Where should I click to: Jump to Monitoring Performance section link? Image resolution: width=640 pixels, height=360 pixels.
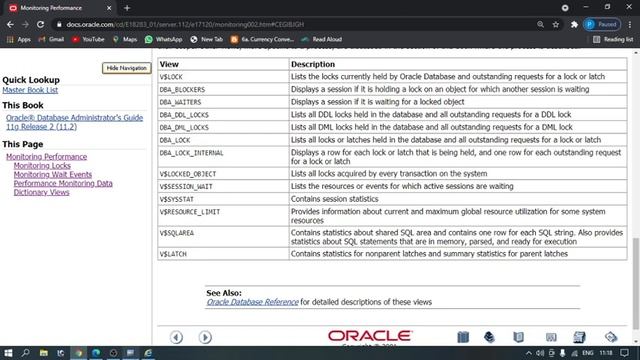46,157
